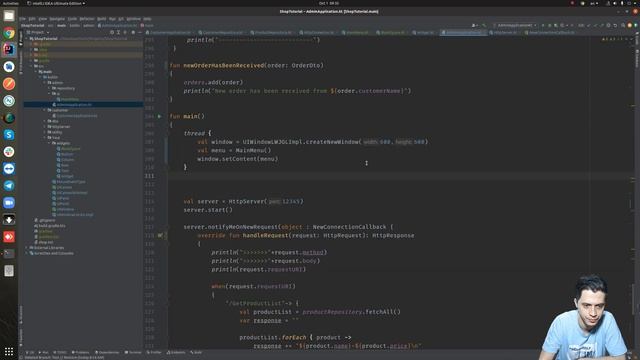
Task: Click the override gutter icon beside handleRequest
Action: (x=160, y=236)
